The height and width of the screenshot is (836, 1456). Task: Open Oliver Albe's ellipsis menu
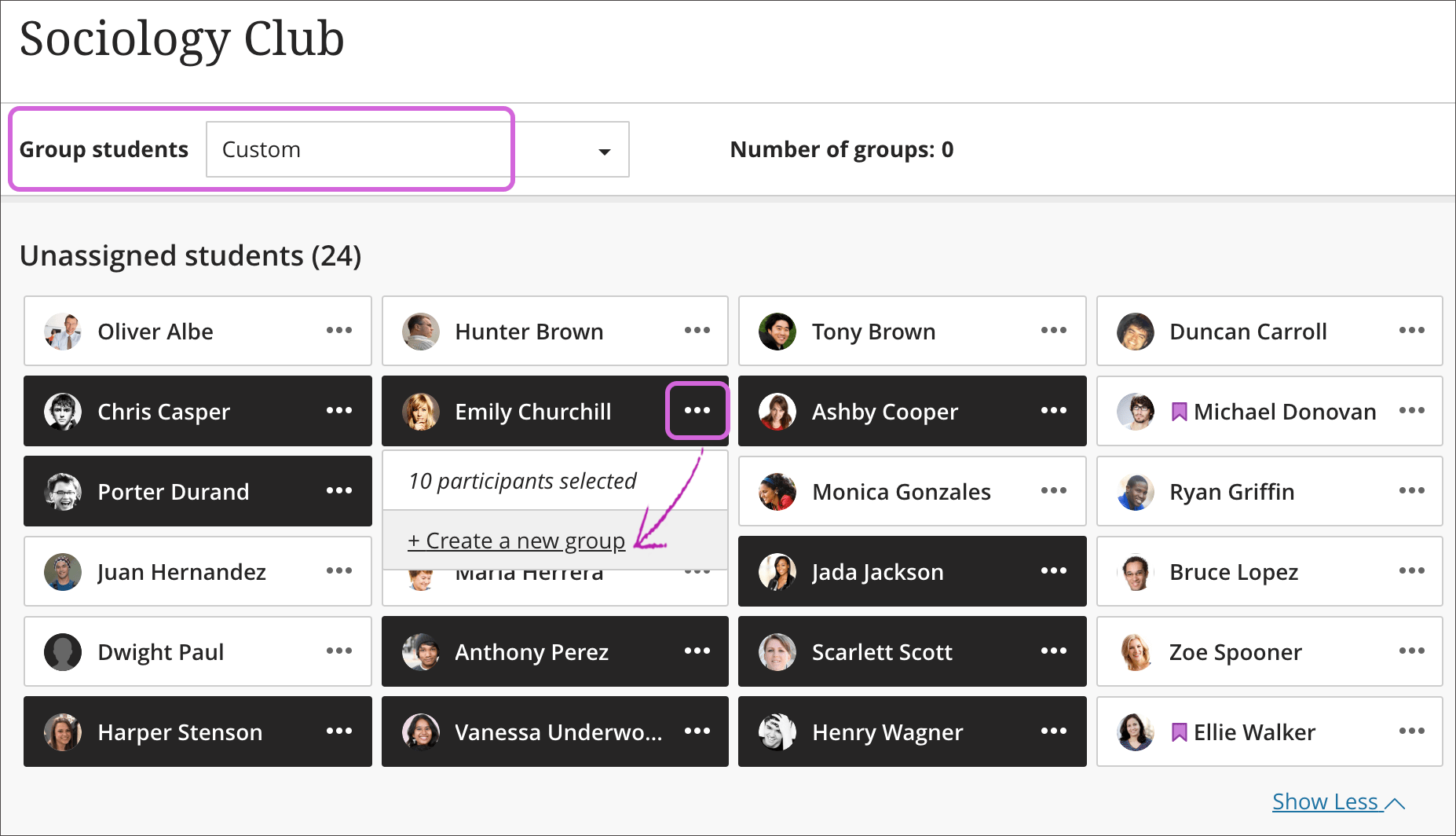pos(339,331)
